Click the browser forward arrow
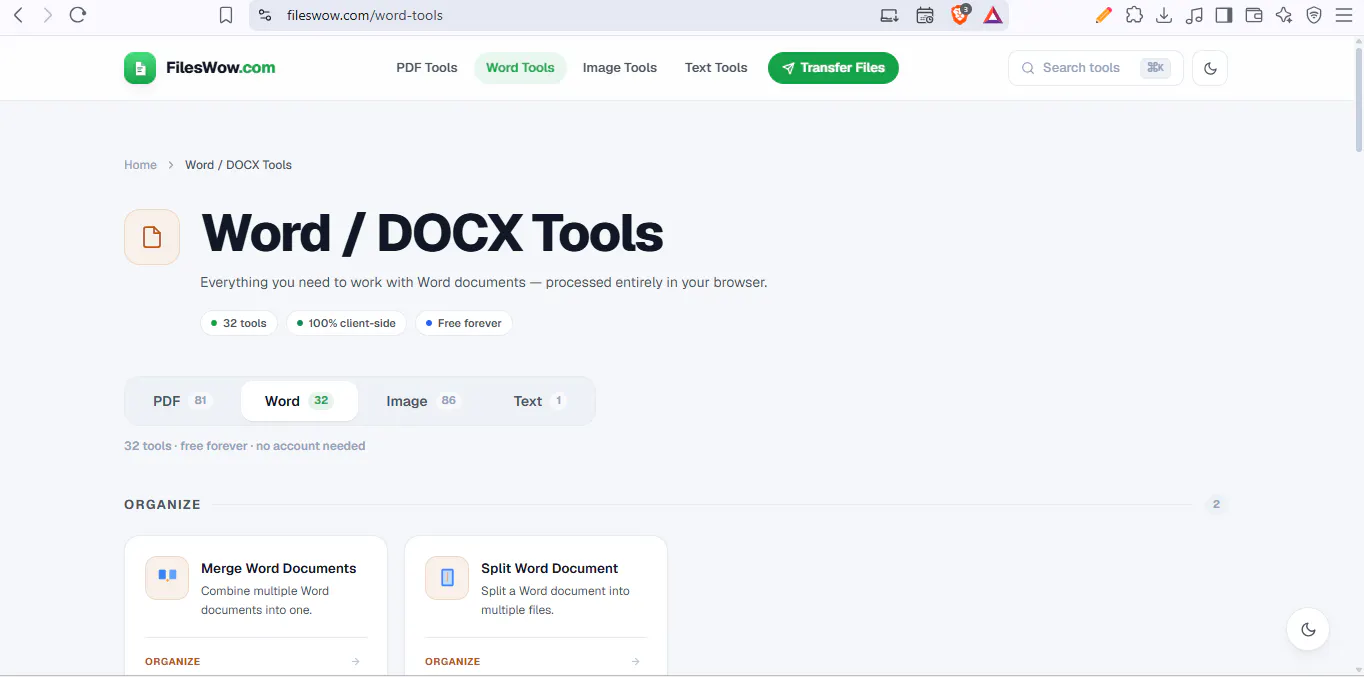This screenshot has height=677, width=1364. 47,15
